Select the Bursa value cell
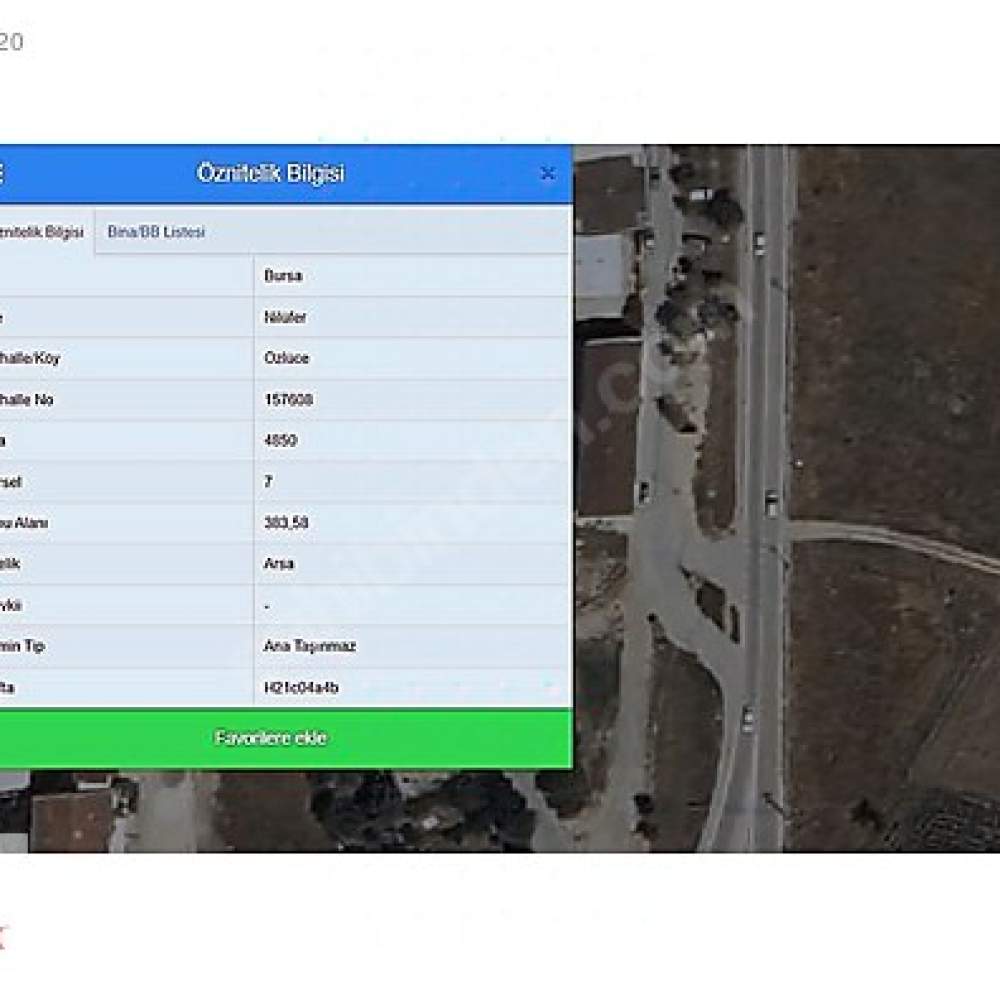Viewport: 1000px width, 1000px height. point(412,276)
